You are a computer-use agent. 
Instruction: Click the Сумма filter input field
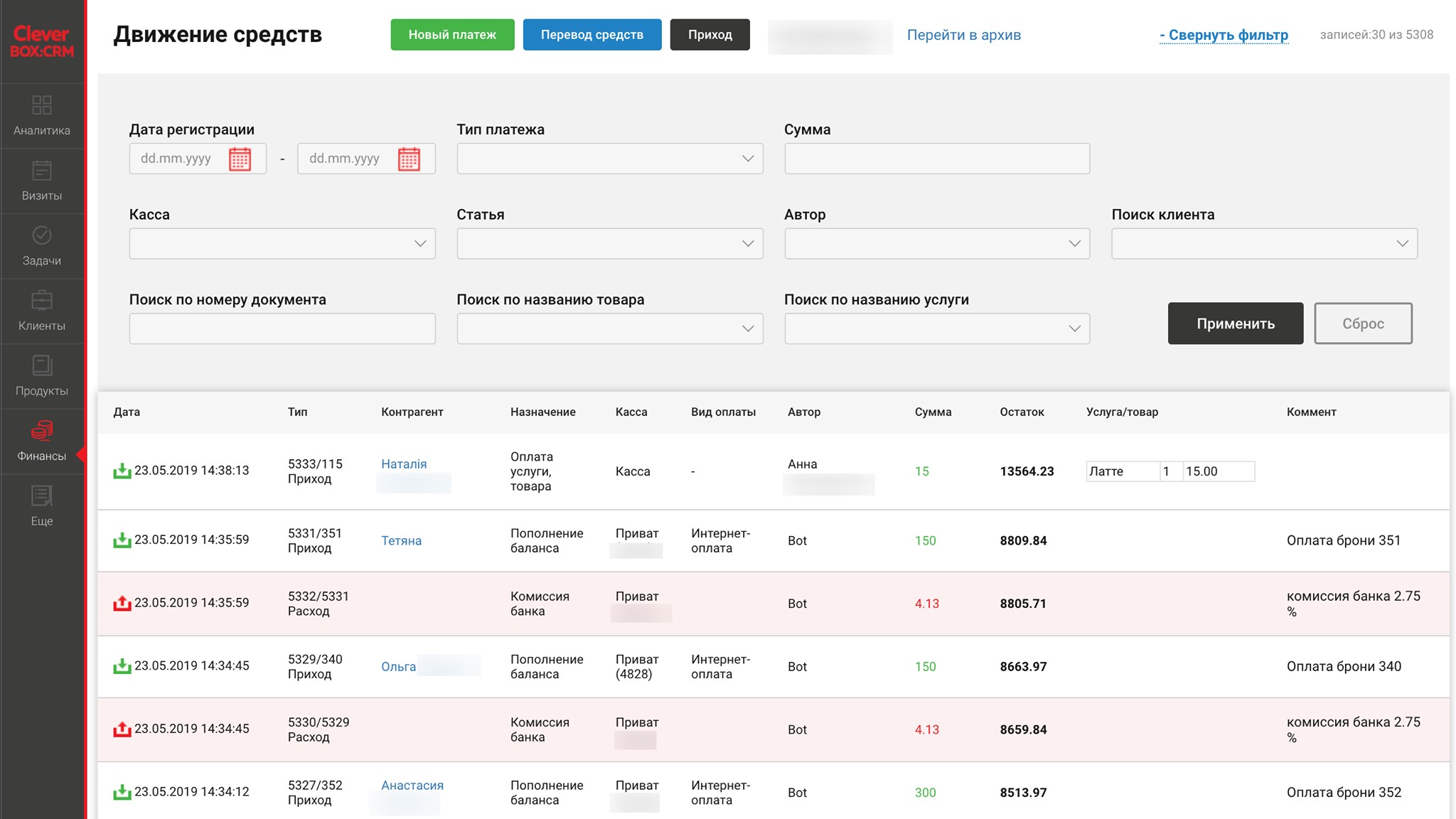(x=936, y=159)
